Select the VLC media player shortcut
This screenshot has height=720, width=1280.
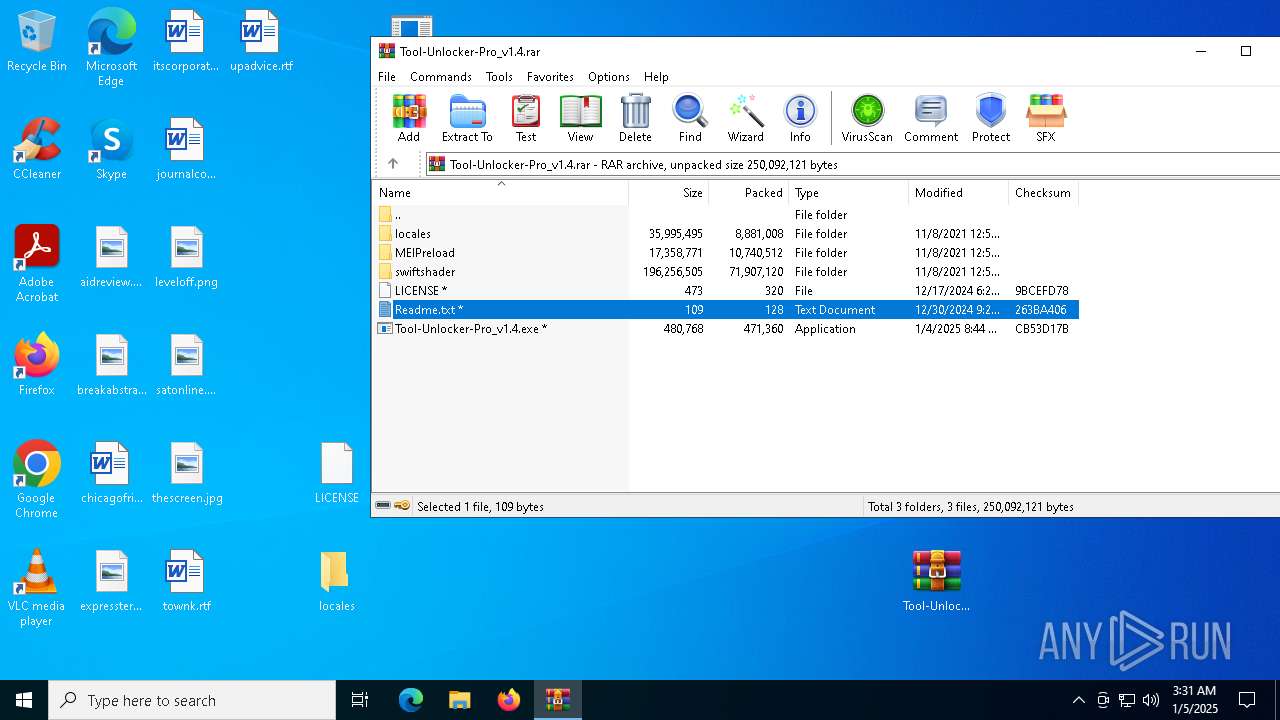click(36, 587)
